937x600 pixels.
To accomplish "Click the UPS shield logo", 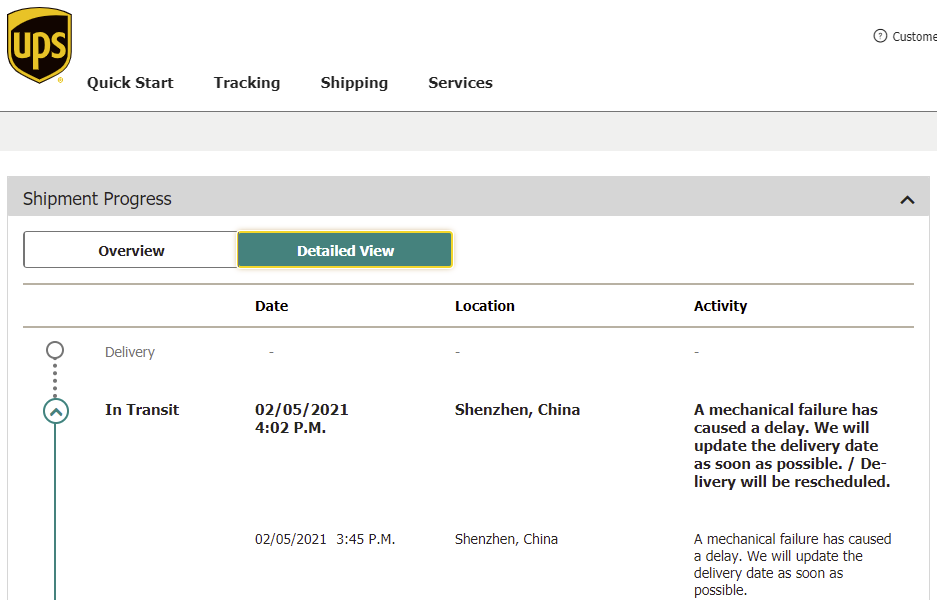I will tap(39, 45).
